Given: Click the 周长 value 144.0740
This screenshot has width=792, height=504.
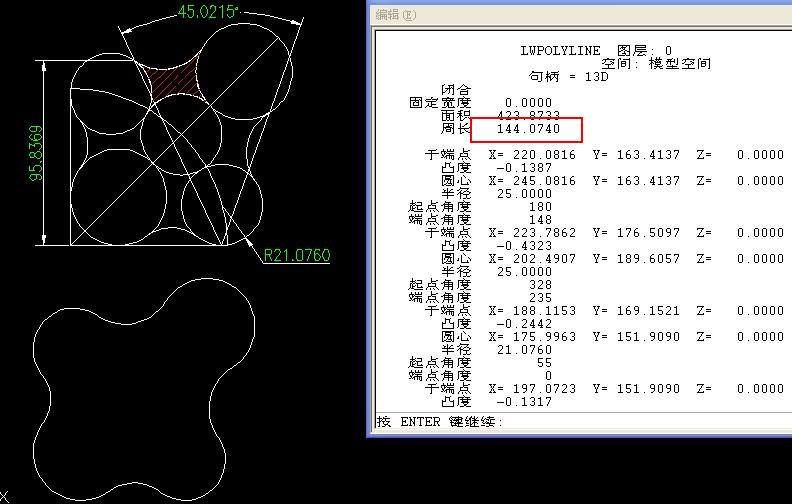Looking at the screenshot, I should tap(528, 129).
